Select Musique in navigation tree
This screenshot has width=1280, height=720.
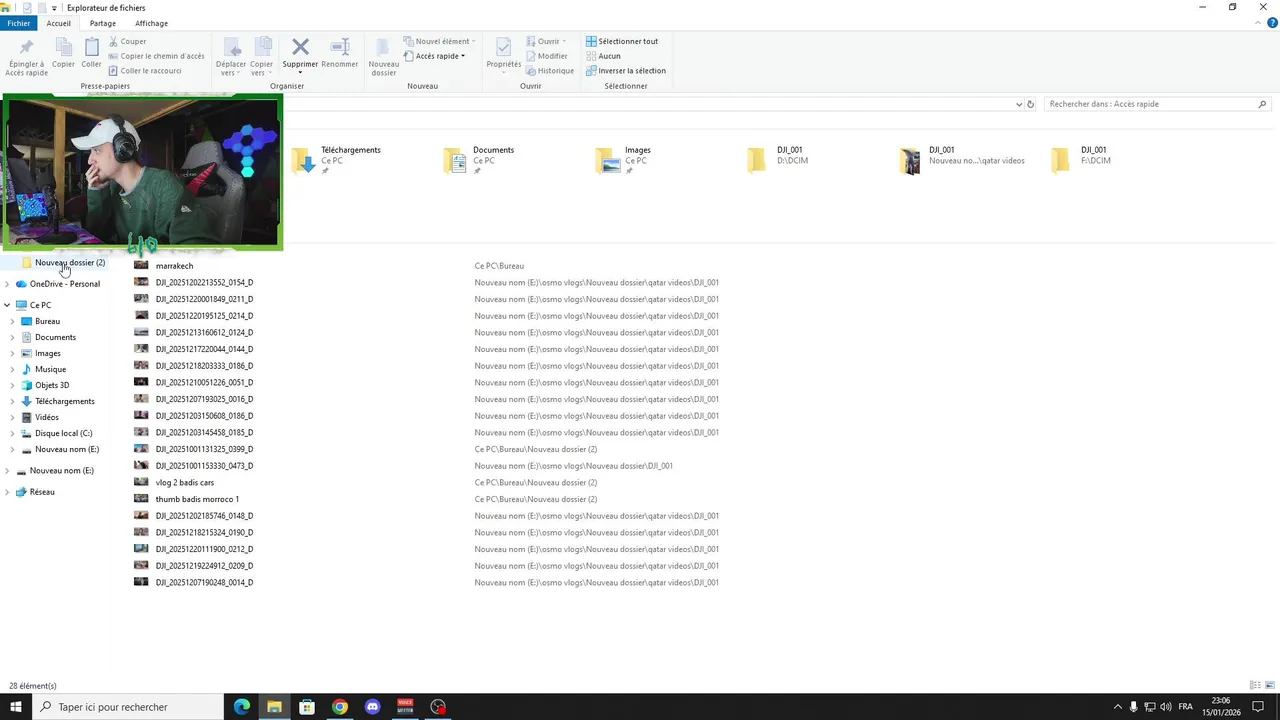click(x=50, y=369)
